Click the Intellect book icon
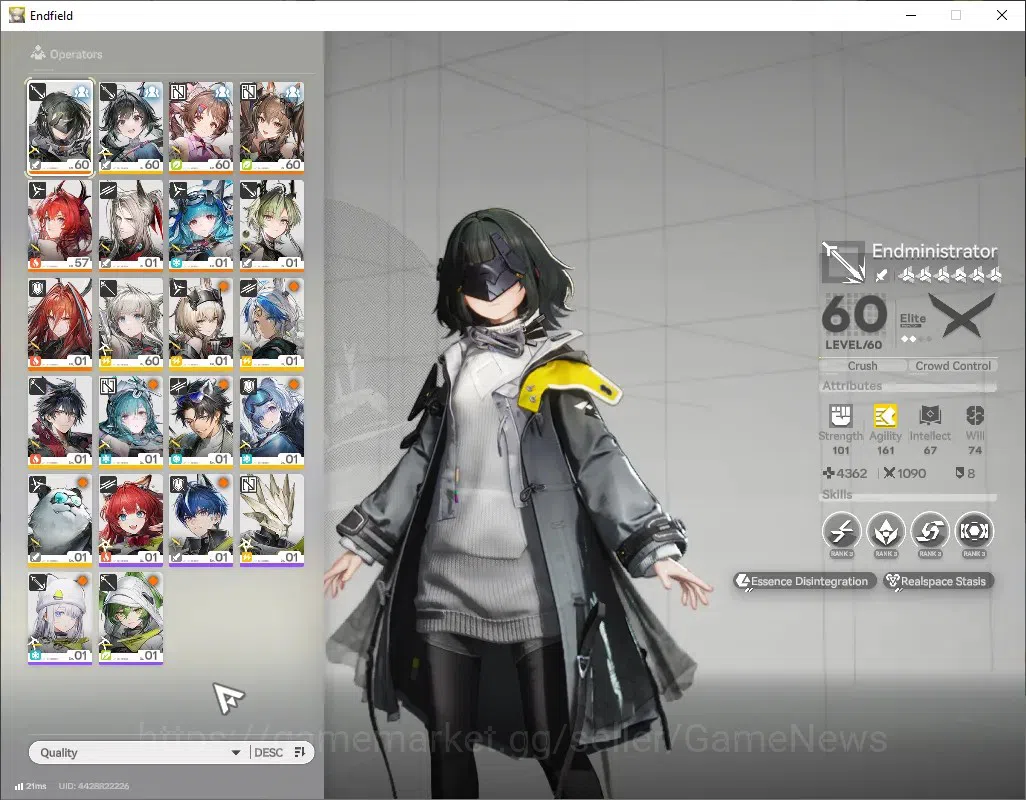Image resolution: width=1026 pixels, height=800 pixels. 930,415
